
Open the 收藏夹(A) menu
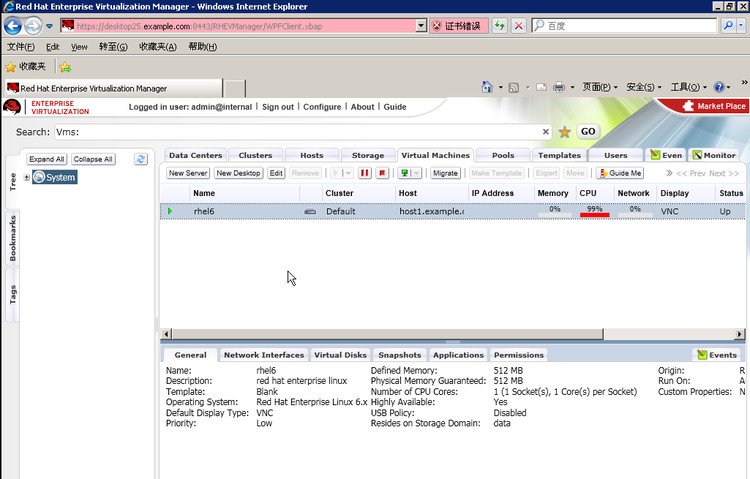(x=157, y=47)
